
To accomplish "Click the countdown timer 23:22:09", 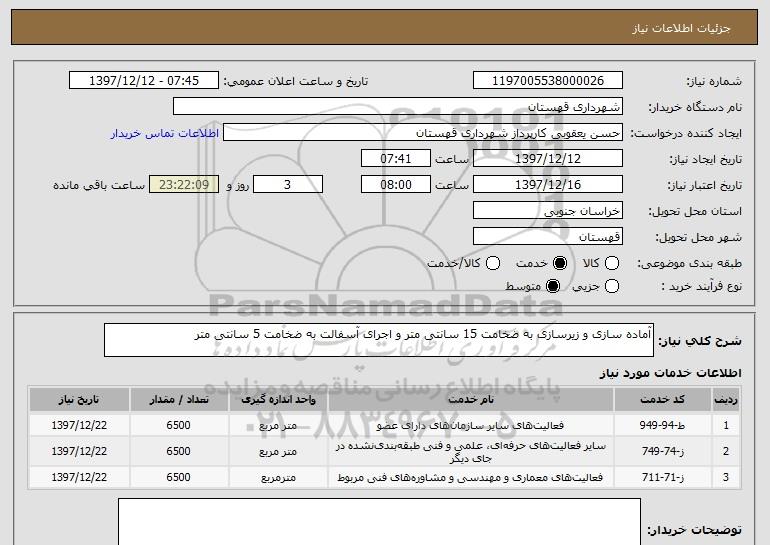I will (x=184, y=185).
